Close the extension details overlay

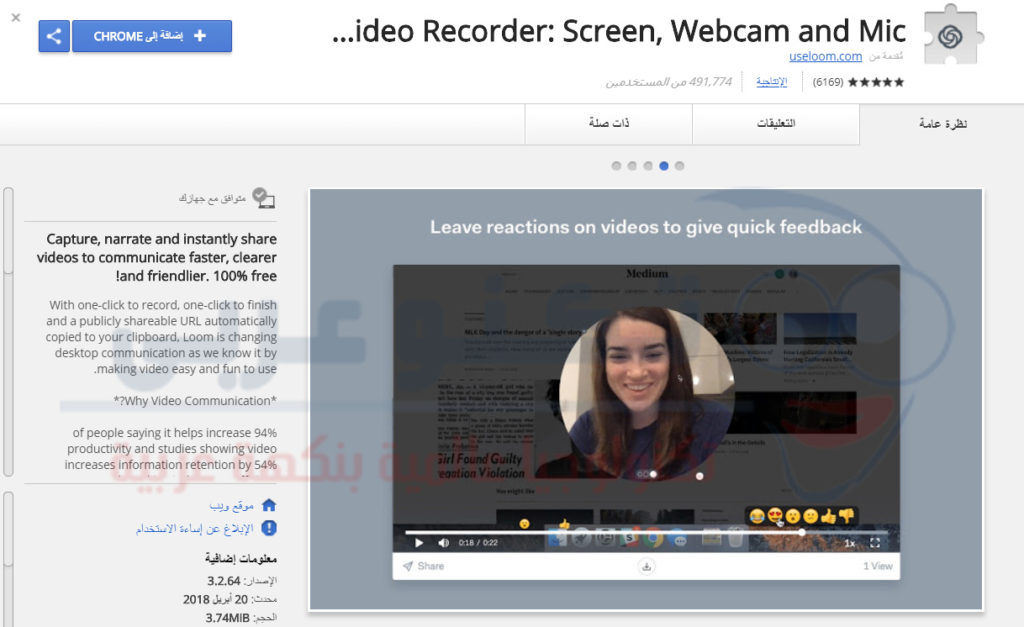pyautogui.click(x=16, y=18)
